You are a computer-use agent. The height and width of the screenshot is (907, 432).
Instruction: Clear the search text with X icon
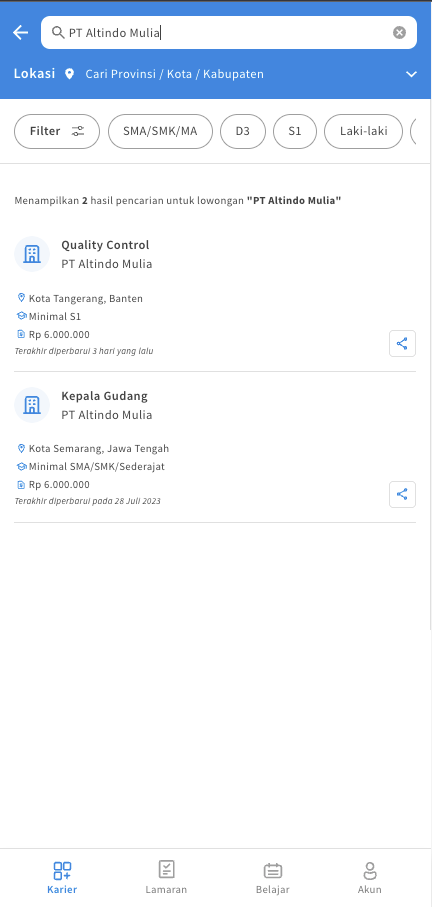[399, 32]
